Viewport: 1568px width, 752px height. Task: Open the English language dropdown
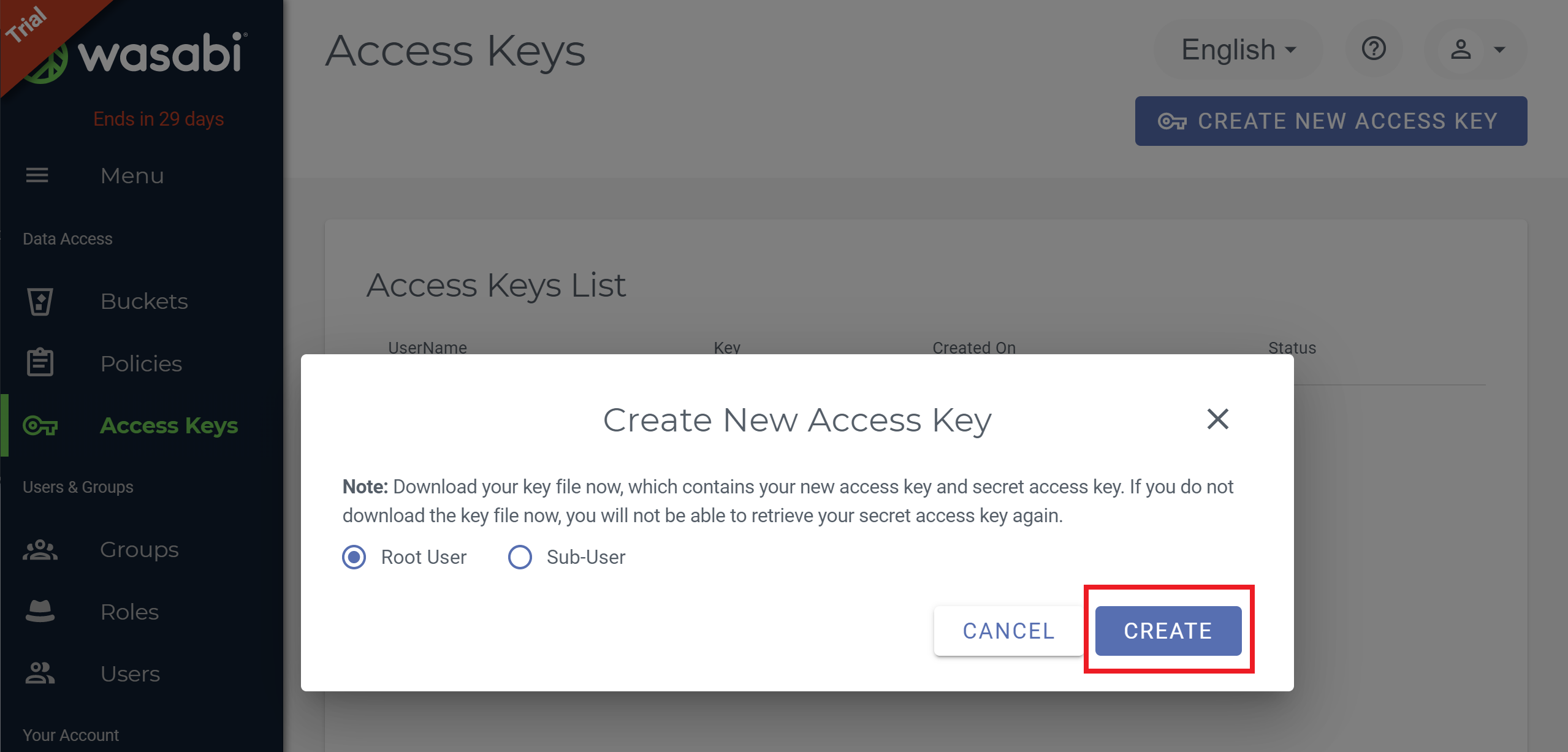click(x=1238, y=50)
